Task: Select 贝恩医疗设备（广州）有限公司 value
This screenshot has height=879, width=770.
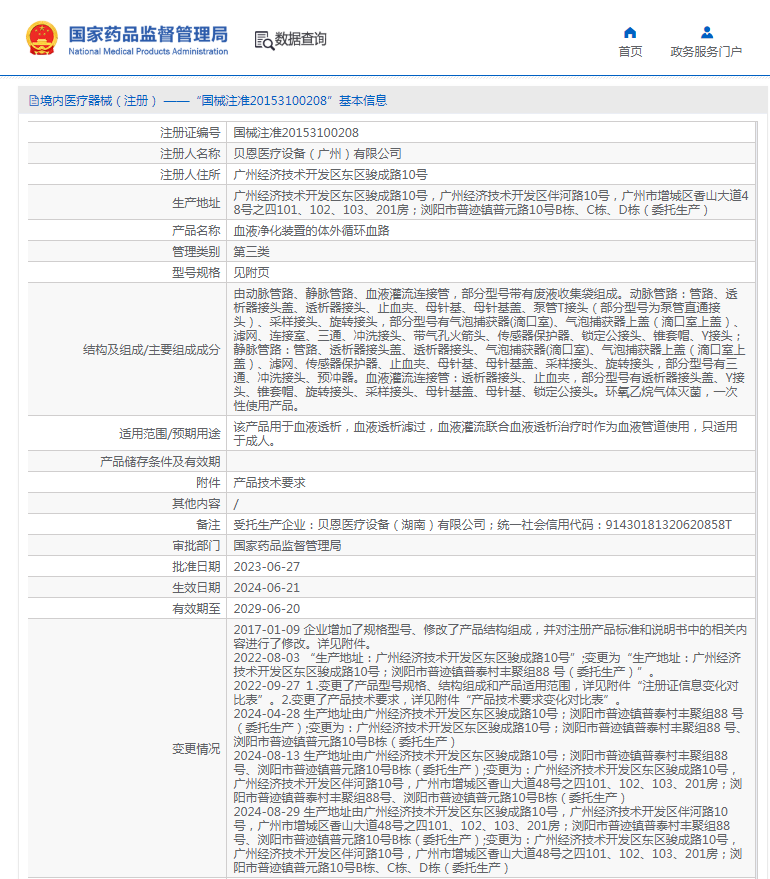Action: click(317, 154)
